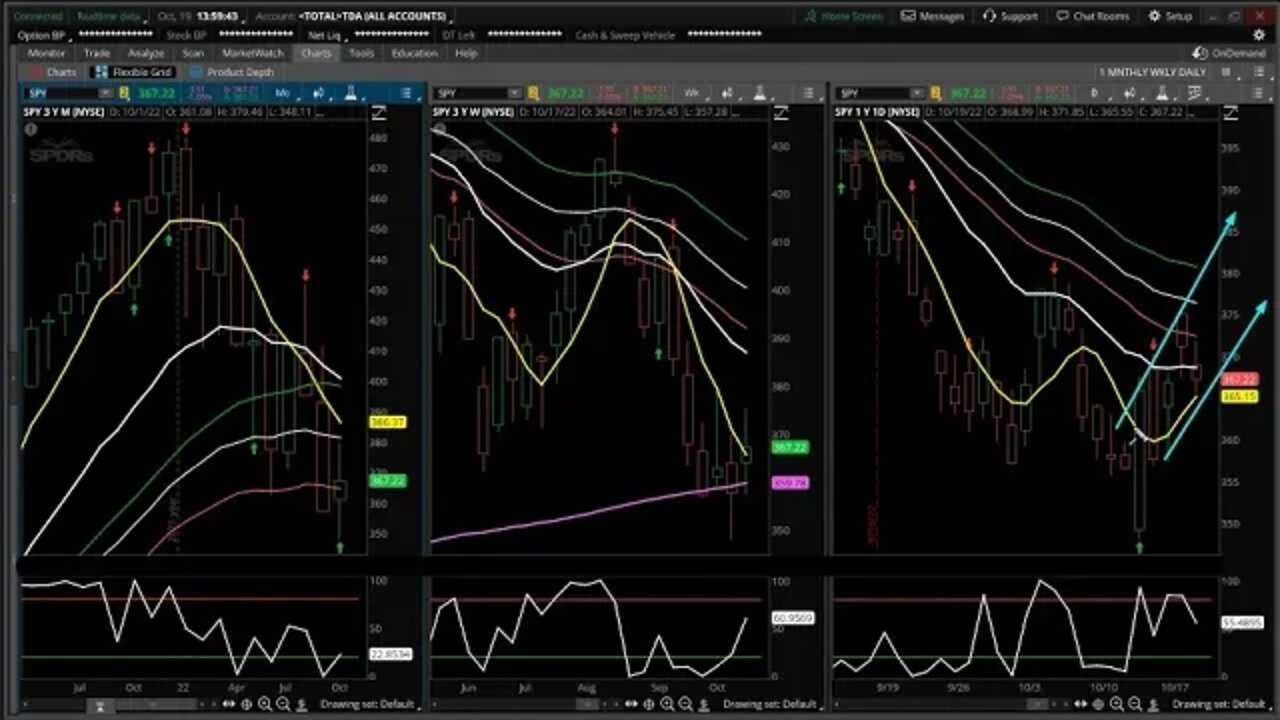Screen dimensions: 1280x720
Task: Switch to the Monitor tab
Action: (47, 53)
